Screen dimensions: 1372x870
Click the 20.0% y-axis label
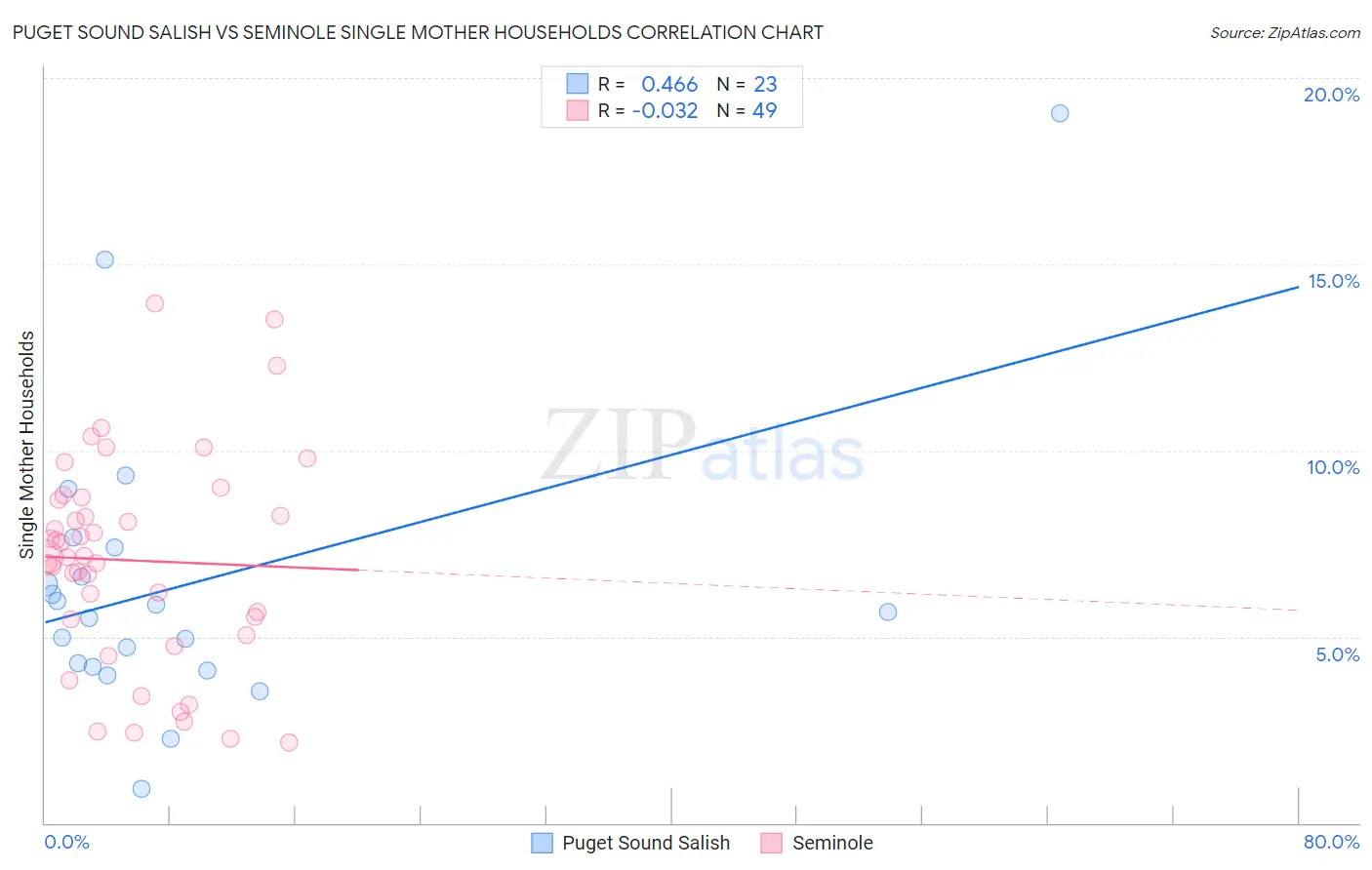click(x=1331, y=95)
